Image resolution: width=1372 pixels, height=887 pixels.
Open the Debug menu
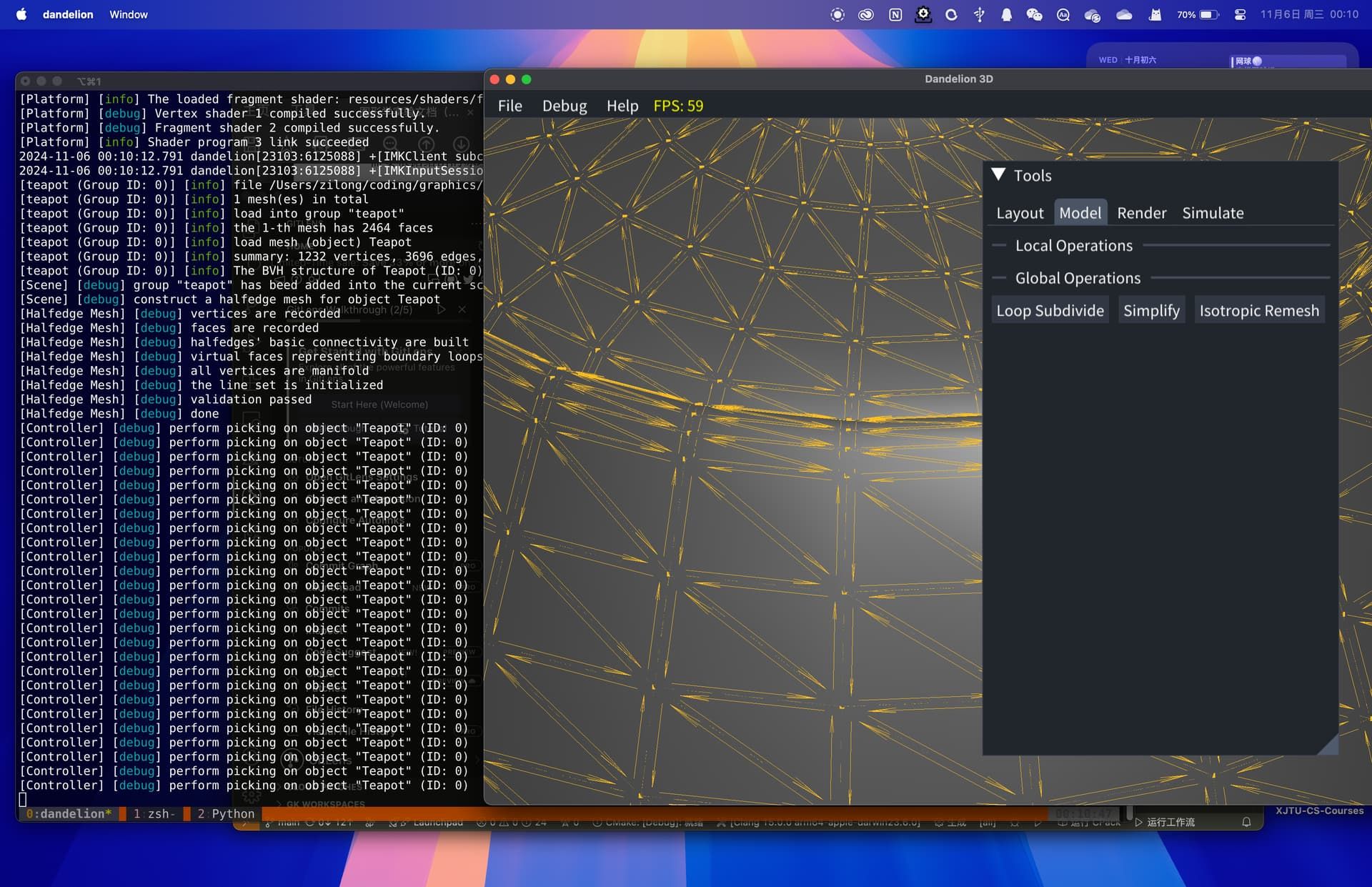pos(565,106)
